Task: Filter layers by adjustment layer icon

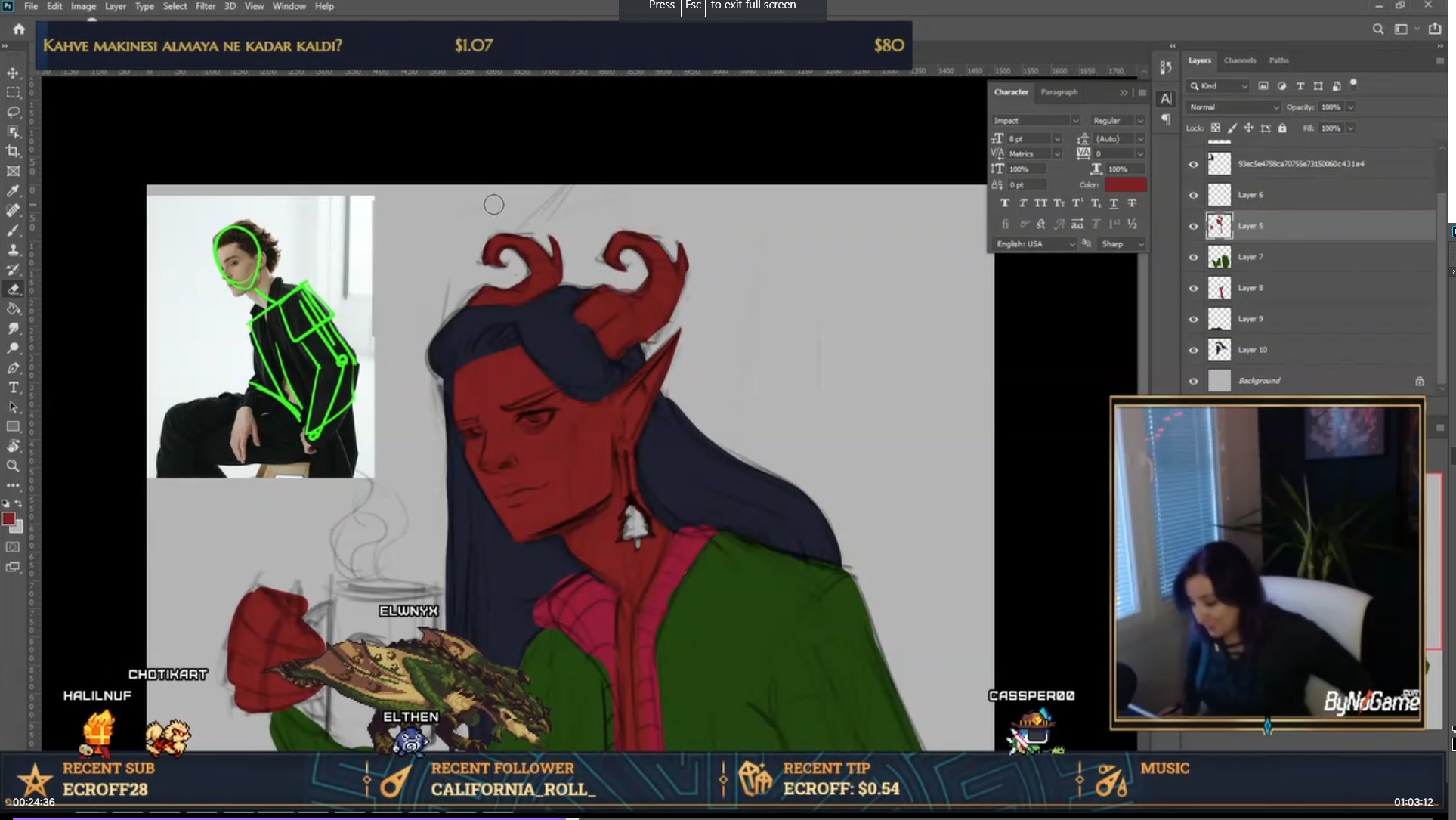Action: 1281,86
